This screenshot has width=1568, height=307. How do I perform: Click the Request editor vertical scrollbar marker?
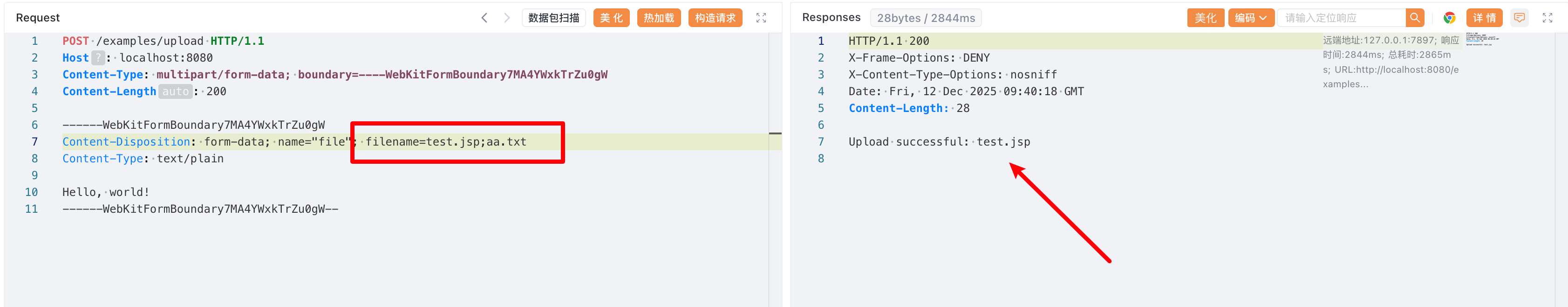click(775, 133)
